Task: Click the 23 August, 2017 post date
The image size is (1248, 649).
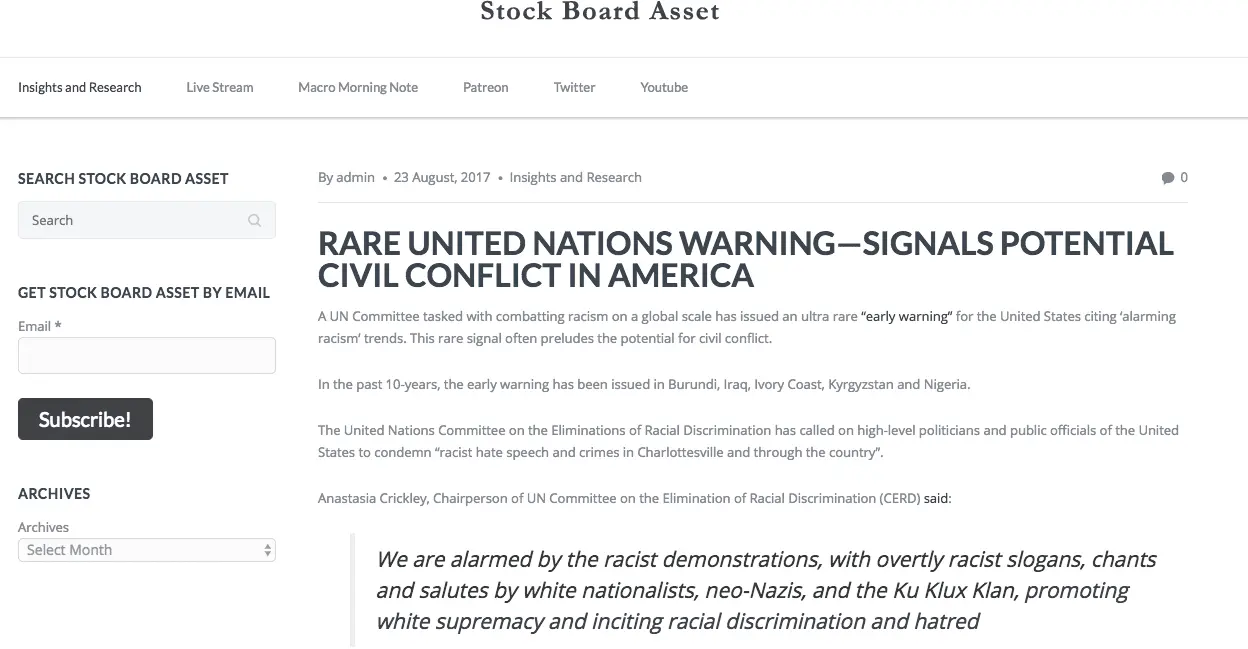Action: pyautogui.click(x=442, y=178)
